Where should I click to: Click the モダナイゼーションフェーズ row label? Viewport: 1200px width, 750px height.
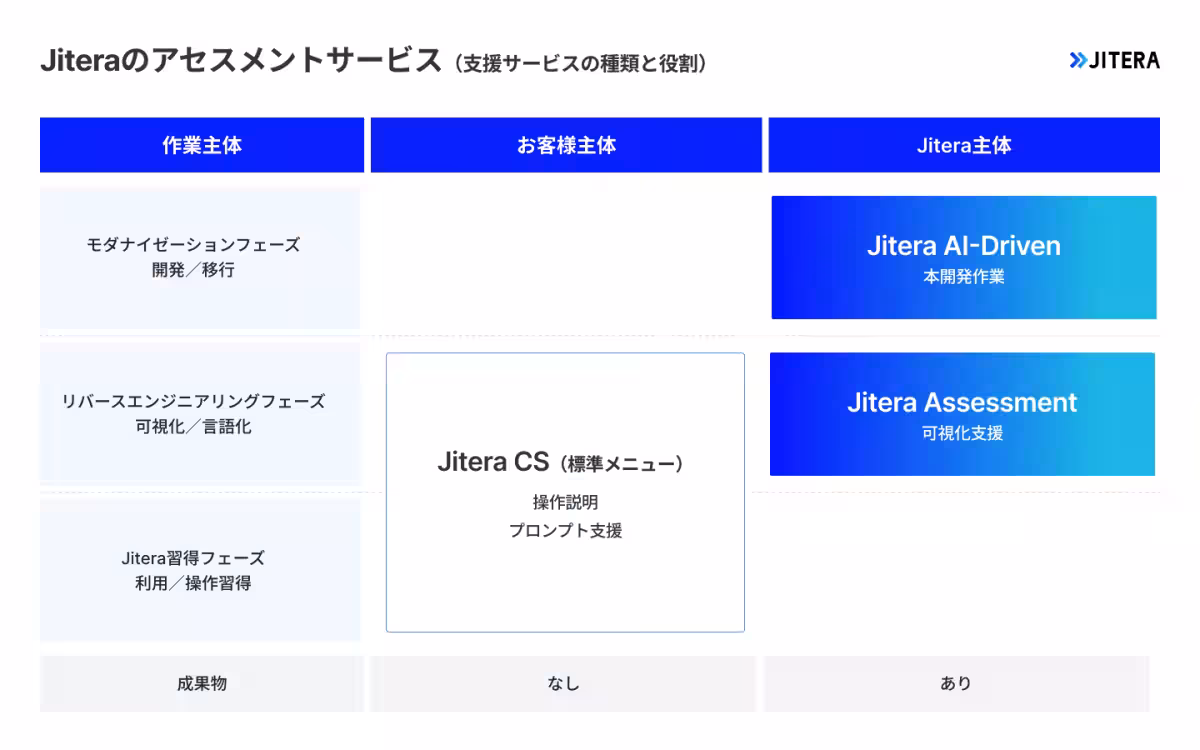click(193, 244)
